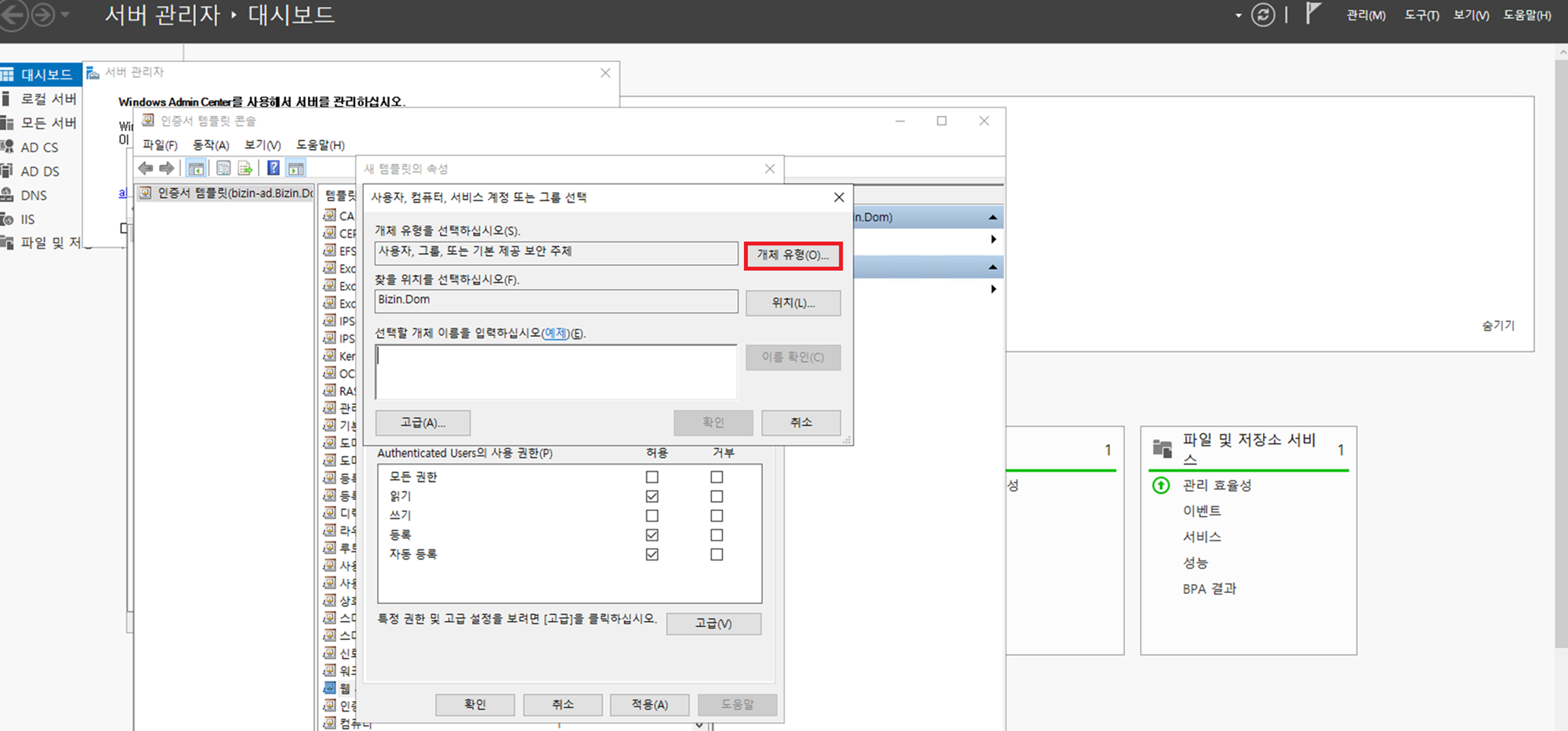
Task: Click the 고급(A)... button in select dialog
Action: click(423, 423)
